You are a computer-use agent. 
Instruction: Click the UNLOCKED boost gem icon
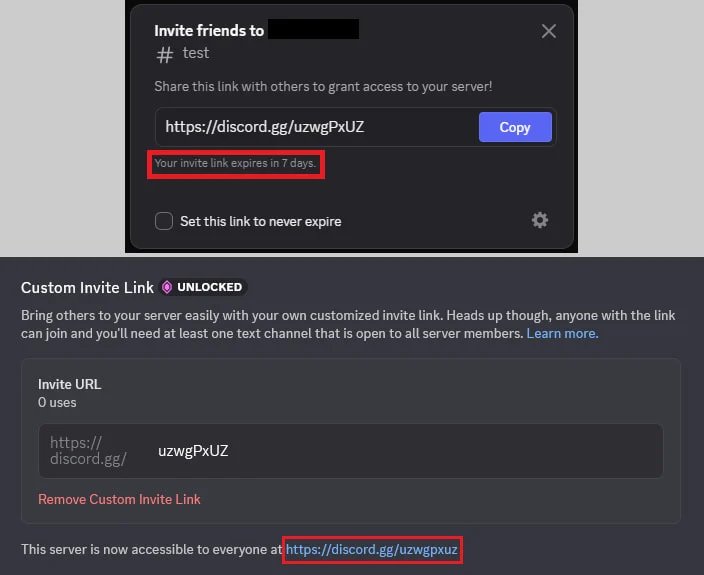[x=167, y=287]
